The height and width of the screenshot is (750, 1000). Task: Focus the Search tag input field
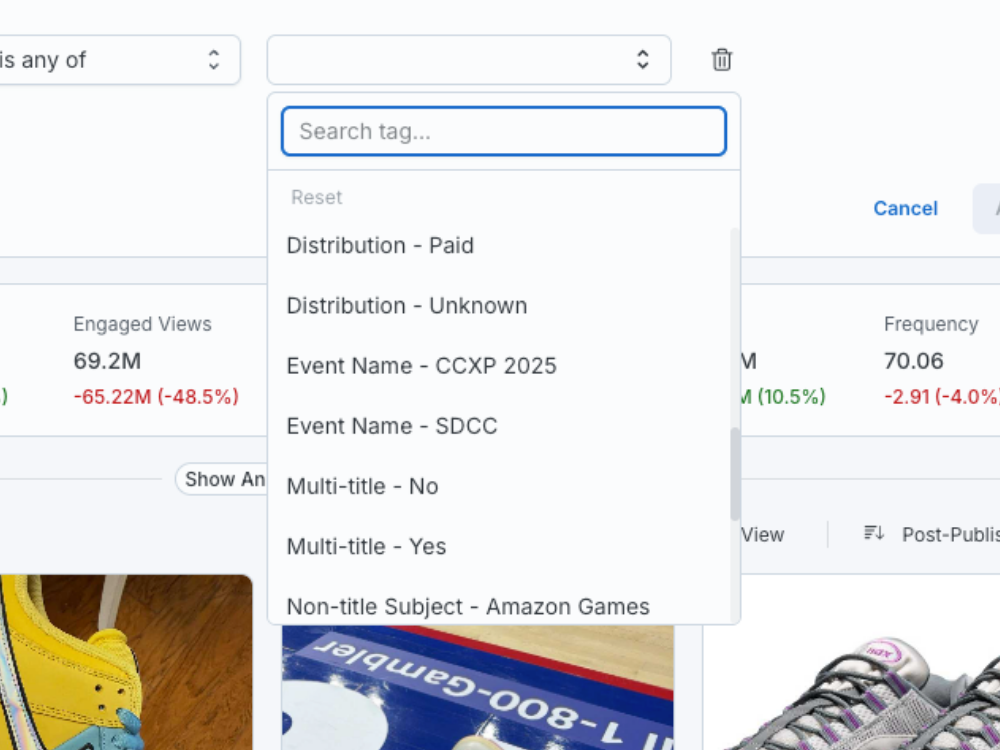coord(503,131)
